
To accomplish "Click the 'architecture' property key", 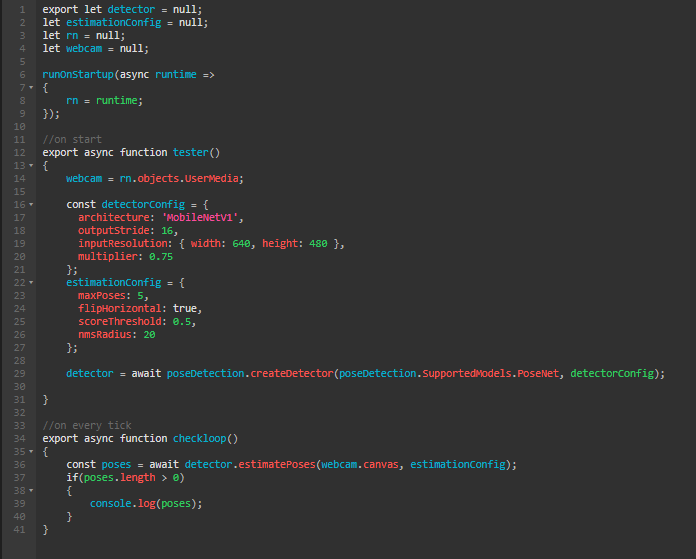I will pyautogui.click(x=114, y=218).
